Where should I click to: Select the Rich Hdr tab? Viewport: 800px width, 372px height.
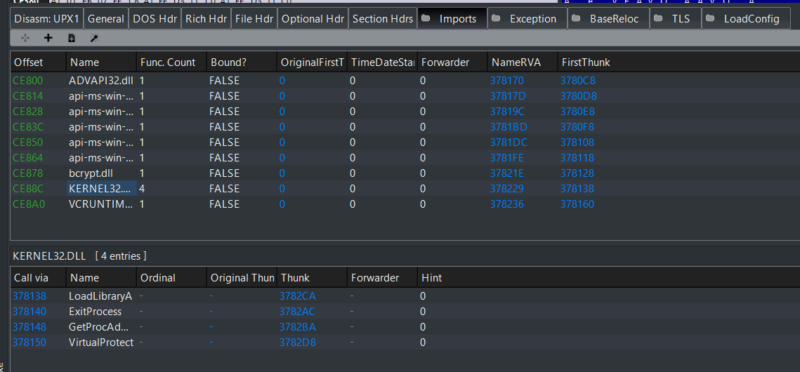click(206, 19)
